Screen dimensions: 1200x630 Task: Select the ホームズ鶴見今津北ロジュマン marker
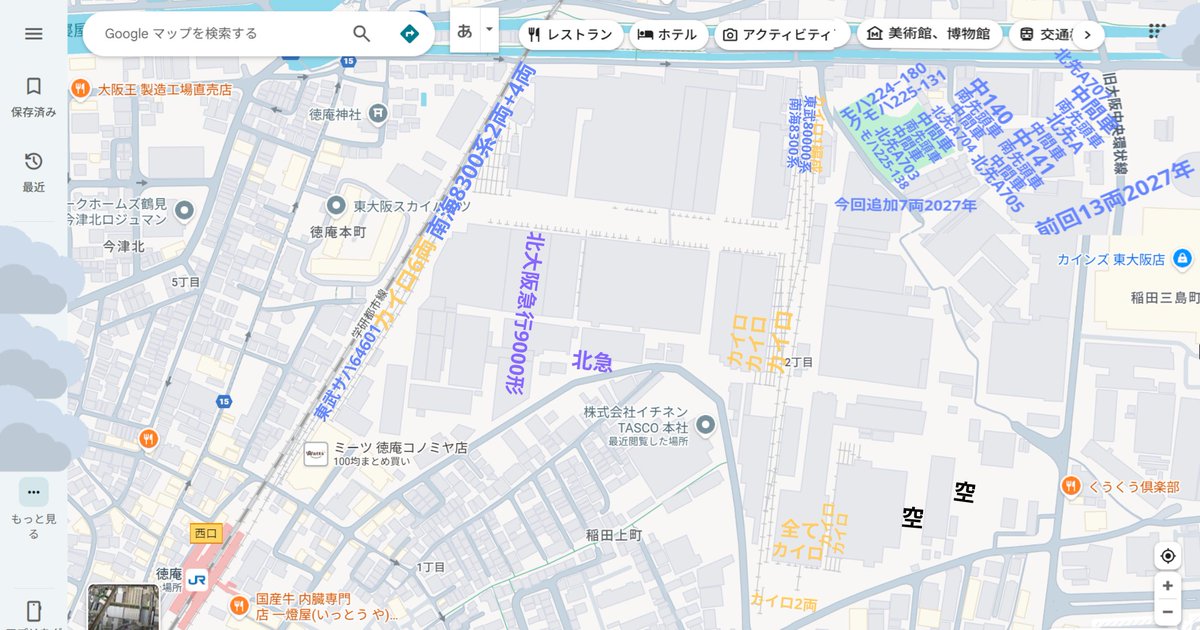tap(184, 210)
